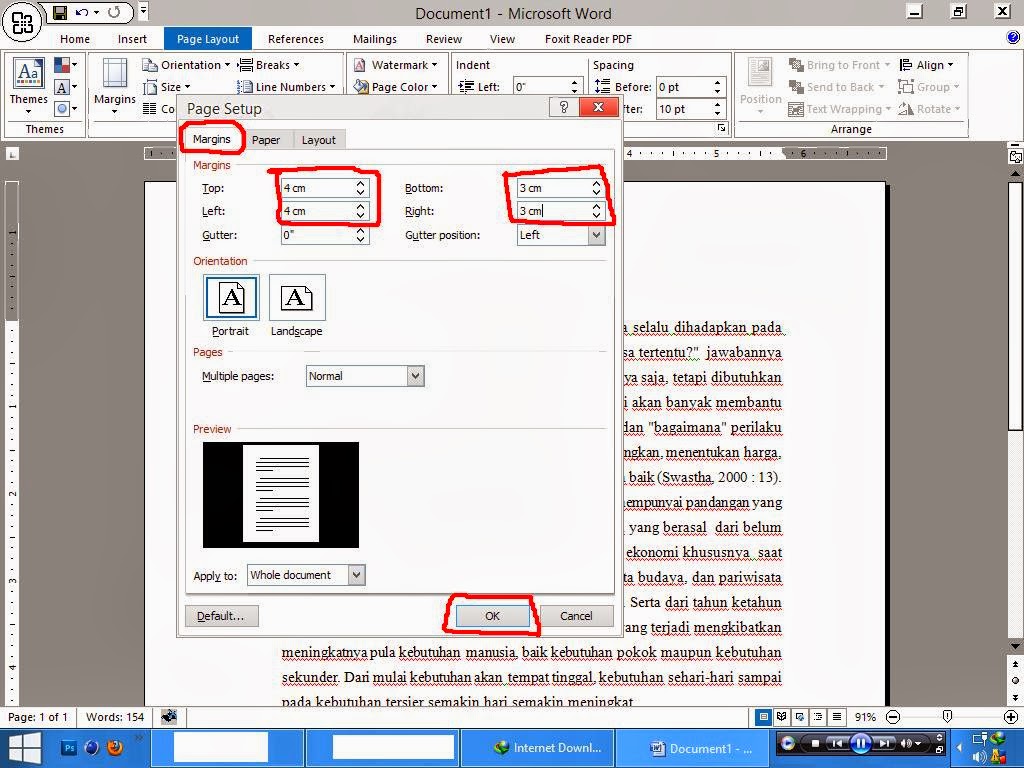This screenshot has height=768, width=1024.
Task: Click the OK button
Action: pos(490,615)
